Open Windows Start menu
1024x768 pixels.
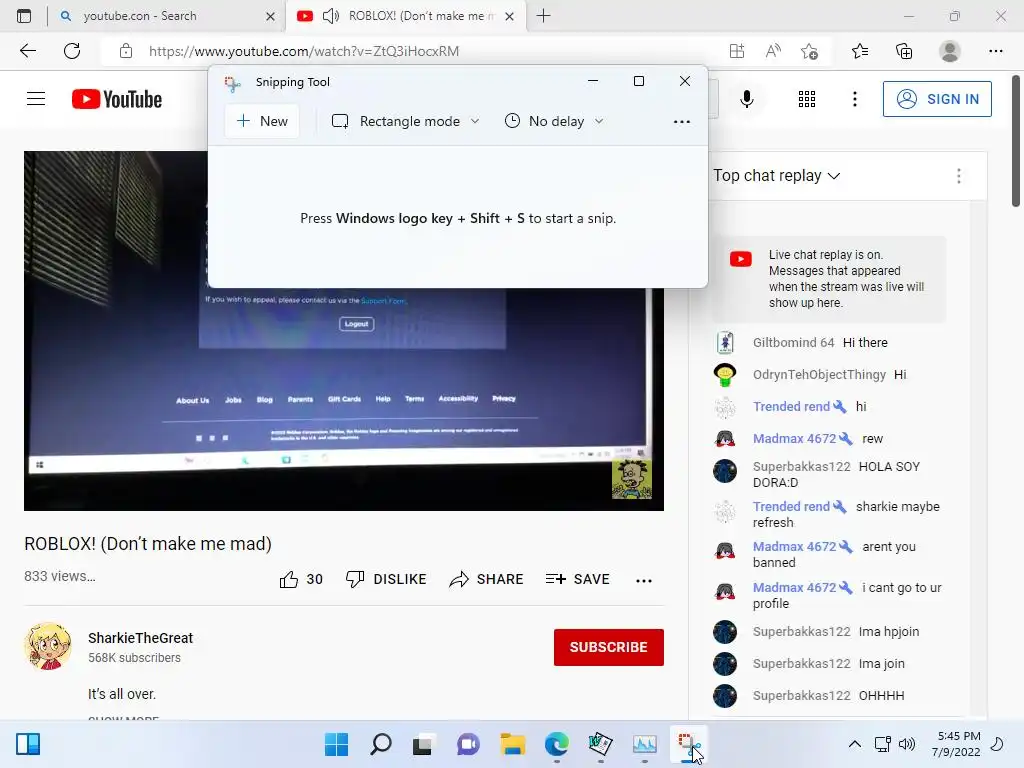pyautogui.click(x=336, y=744)
